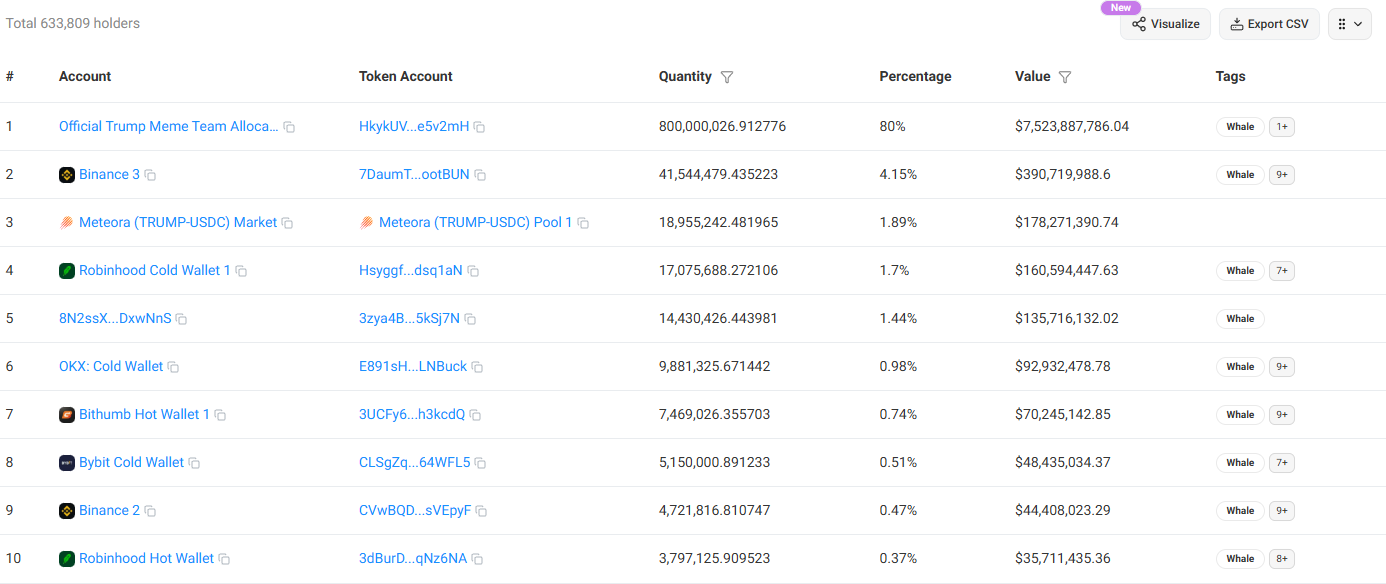Screen dimensions: 1386x584
Task: Copy the Binance 3 account address
Action: 150,175
